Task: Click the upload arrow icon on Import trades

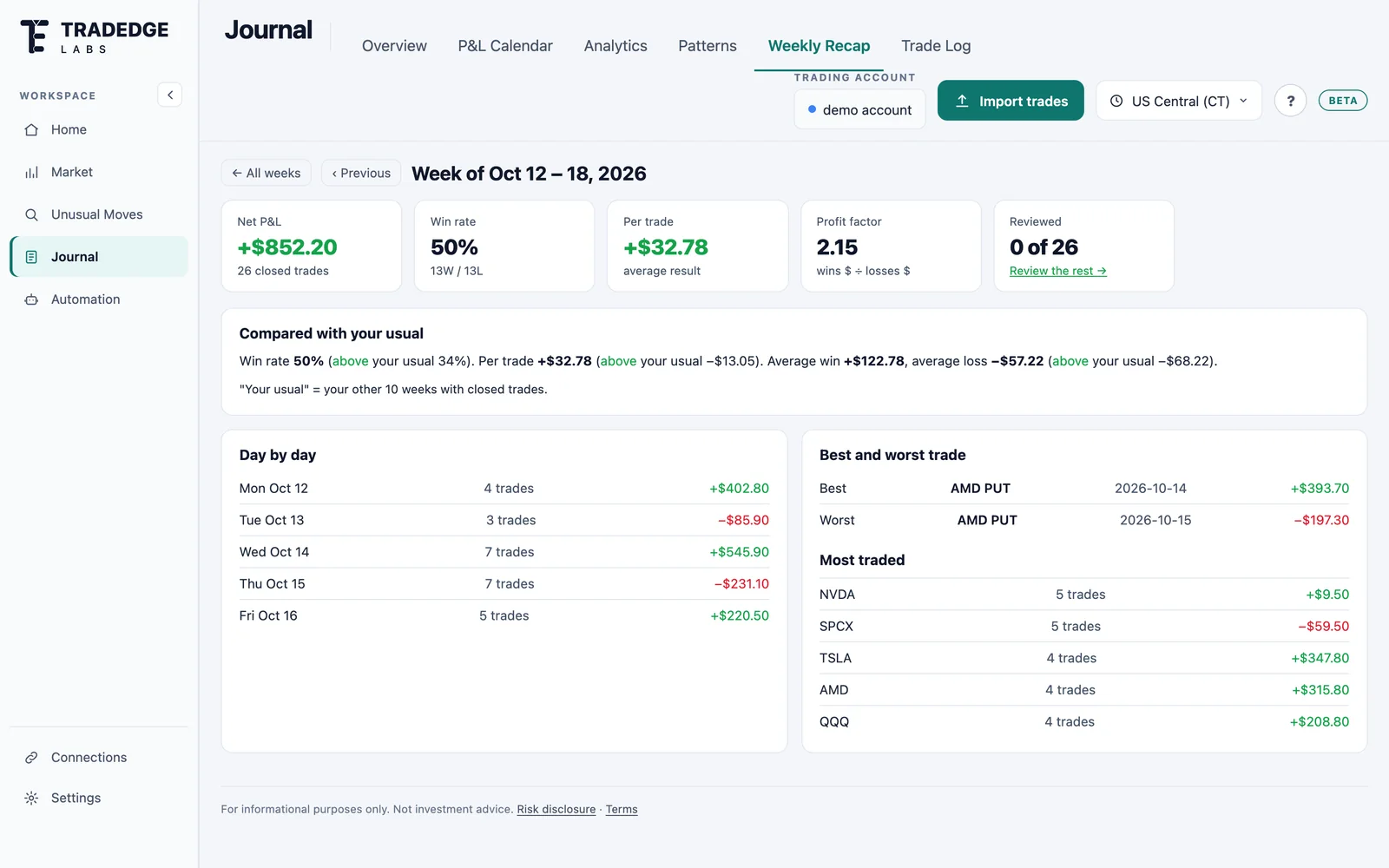Action: (962, 101)
